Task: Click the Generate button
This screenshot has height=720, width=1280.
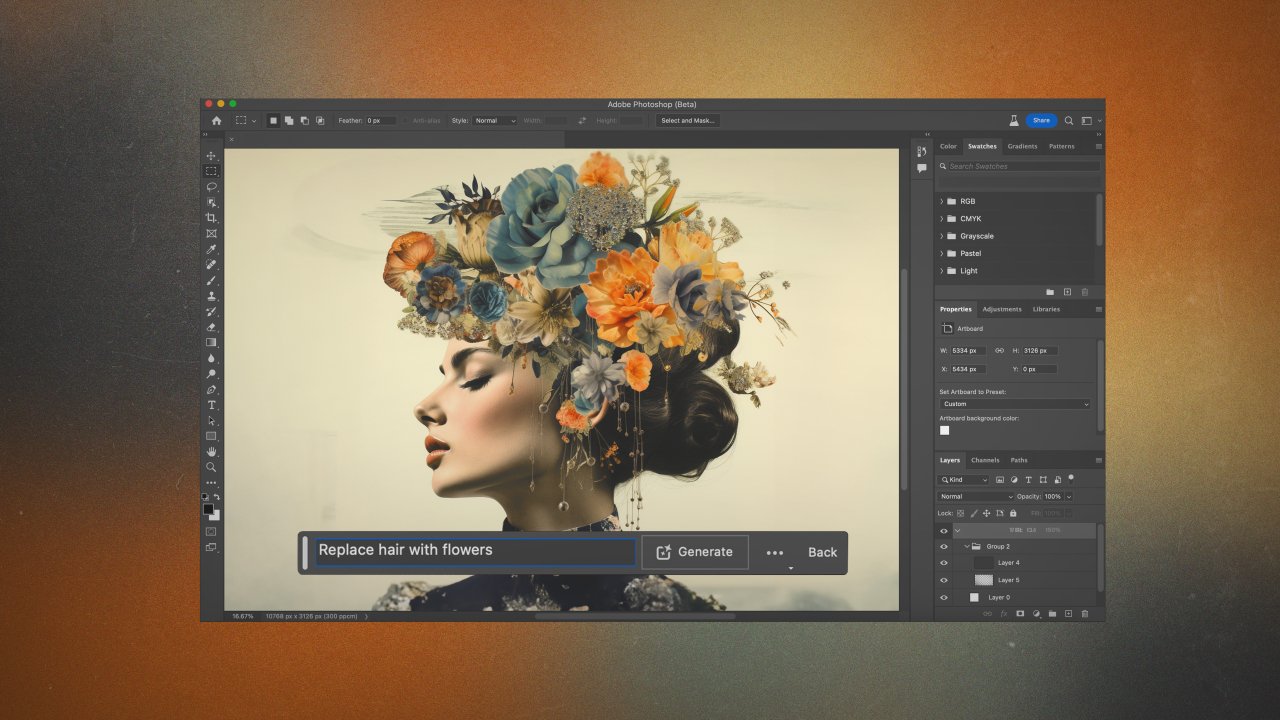Action: click(x=695, y=551)
